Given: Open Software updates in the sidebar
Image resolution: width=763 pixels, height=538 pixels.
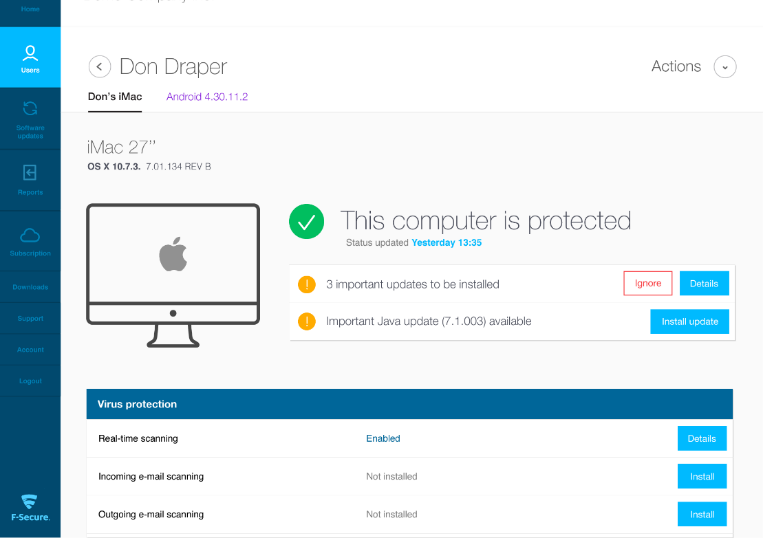Looking at the screenshot, I should [30, 119].
